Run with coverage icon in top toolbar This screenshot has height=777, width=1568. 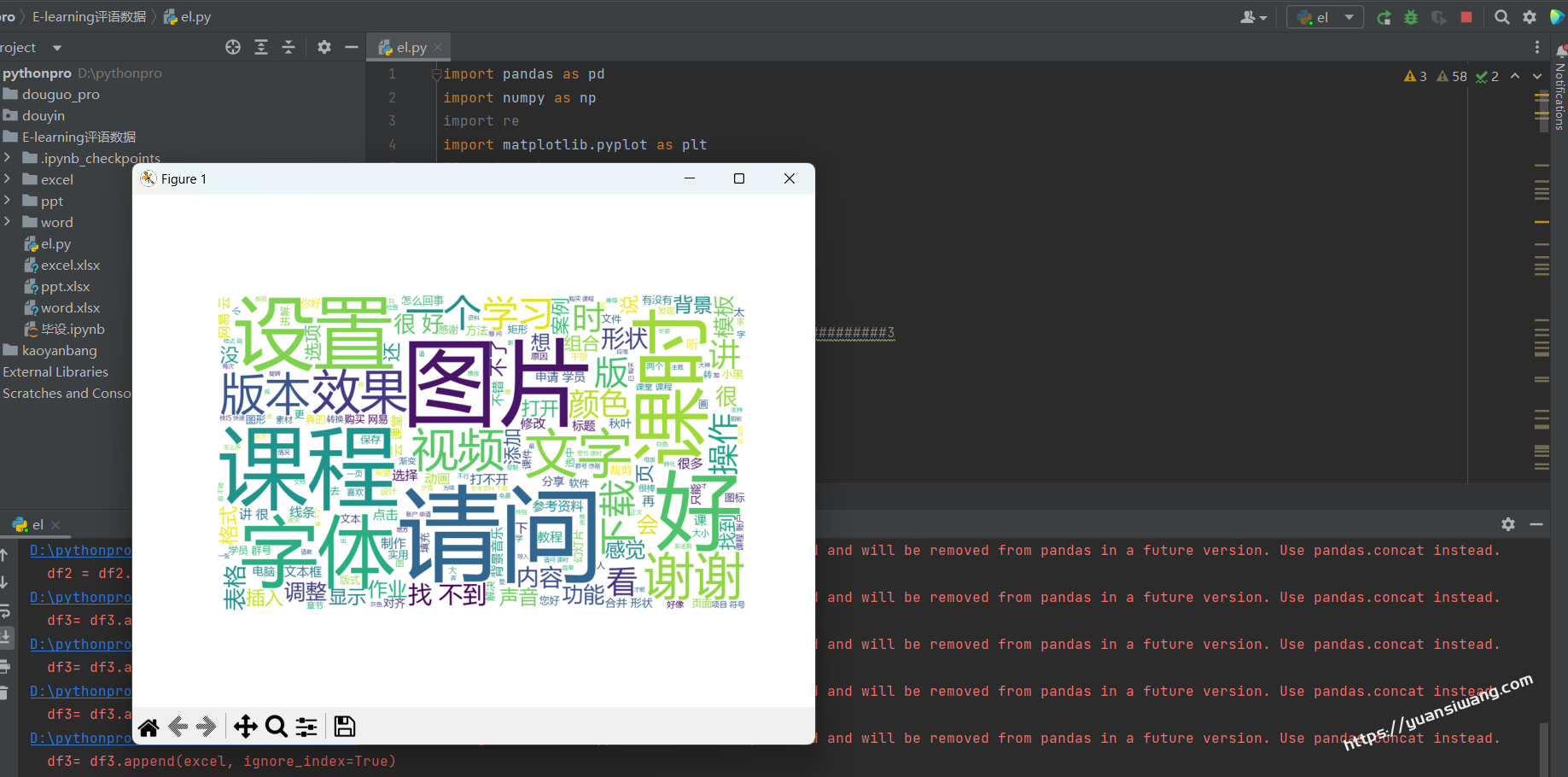1438,17
